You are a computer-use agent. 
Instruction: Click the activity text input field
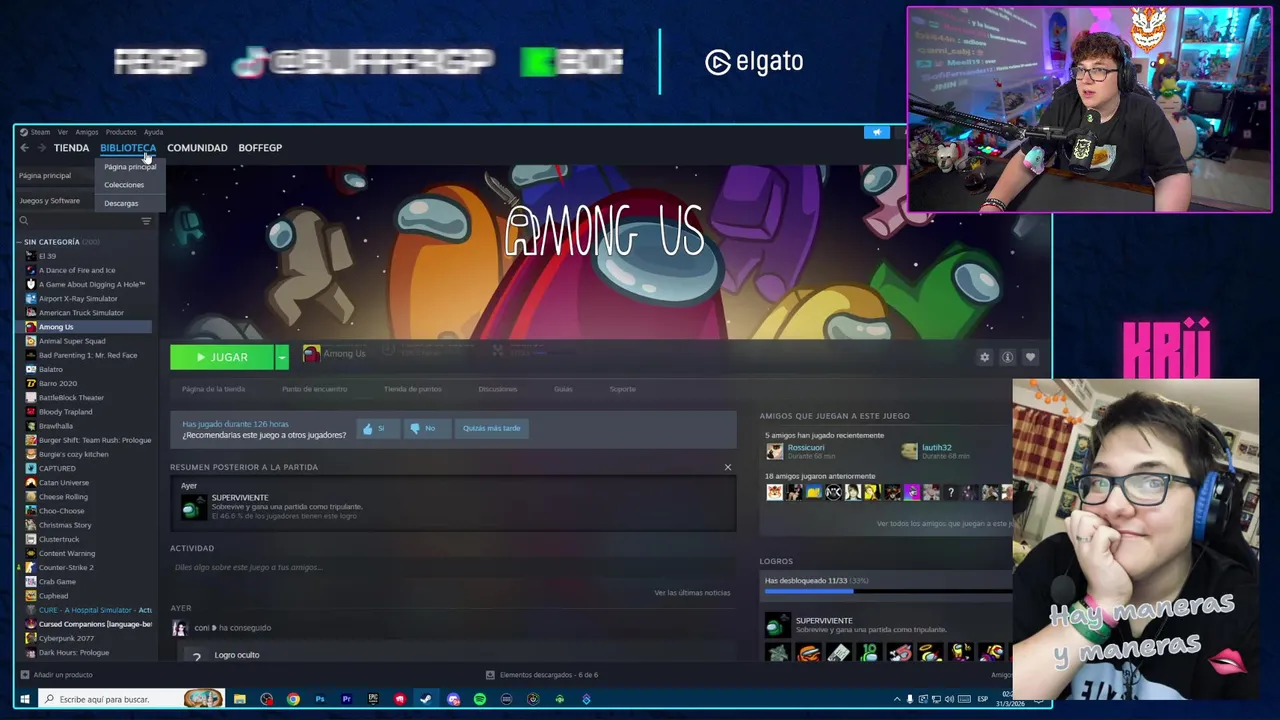[454, 567]
